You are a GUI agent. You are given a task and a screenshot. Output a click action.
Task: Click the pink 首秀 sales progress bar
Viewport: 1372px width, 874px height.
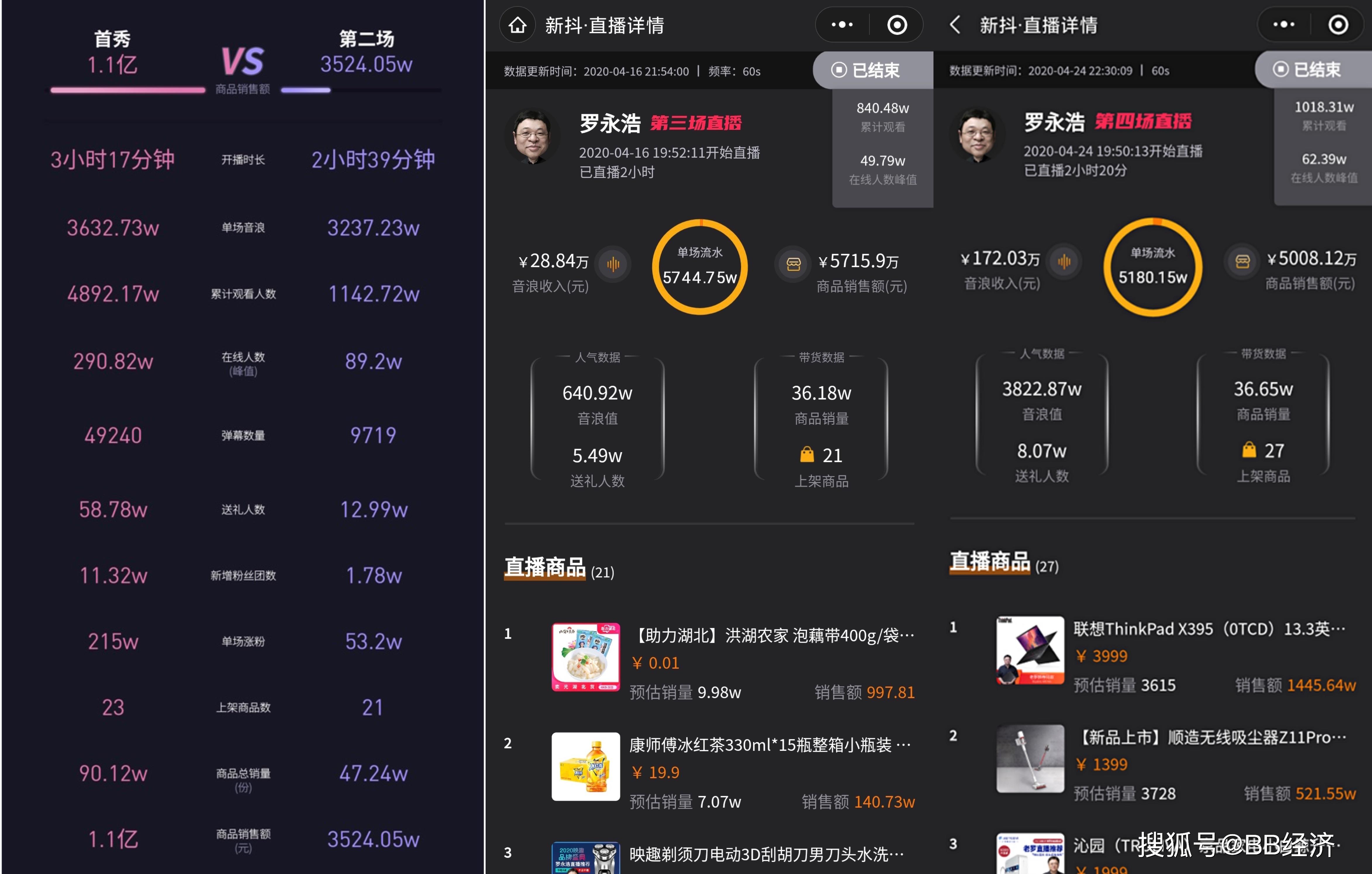click(x=128, y=90)
